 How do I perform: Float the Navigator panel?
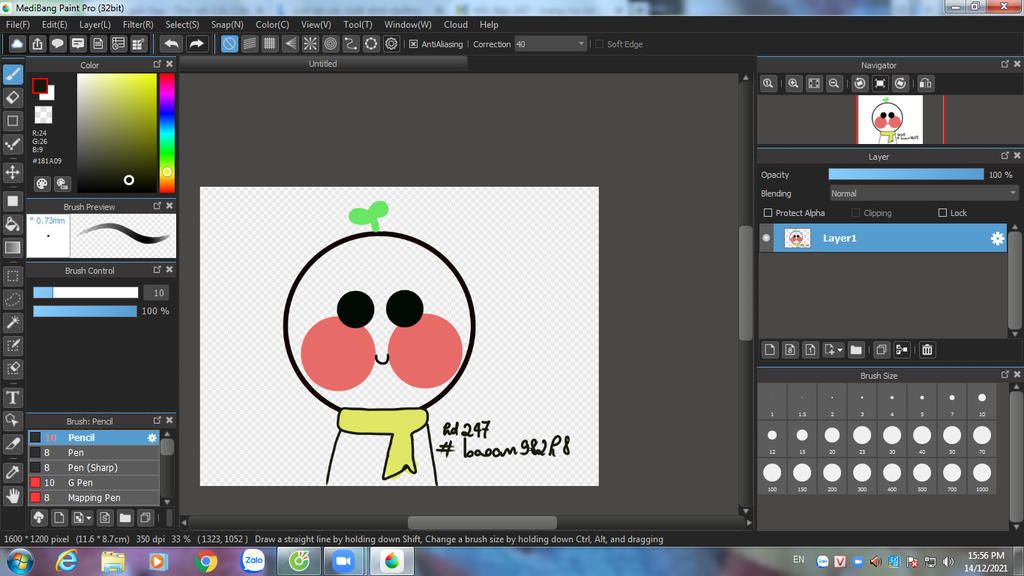(1005, 64)
